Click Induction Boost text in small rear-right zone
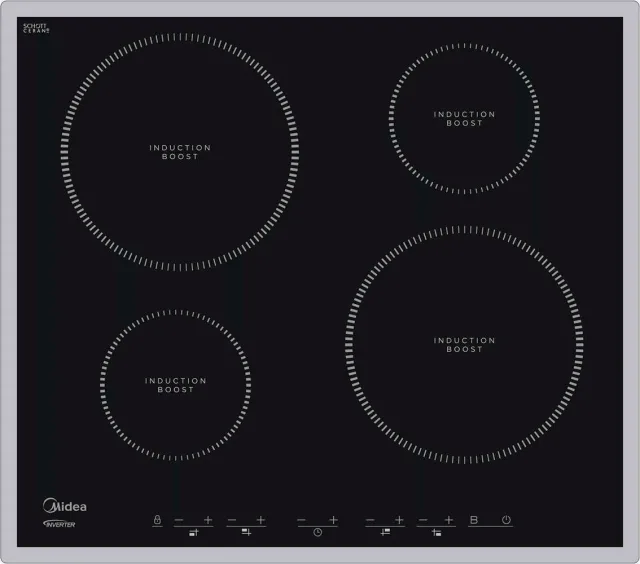The width and height of the screenshot is (640, 564). tap(464, 118)
